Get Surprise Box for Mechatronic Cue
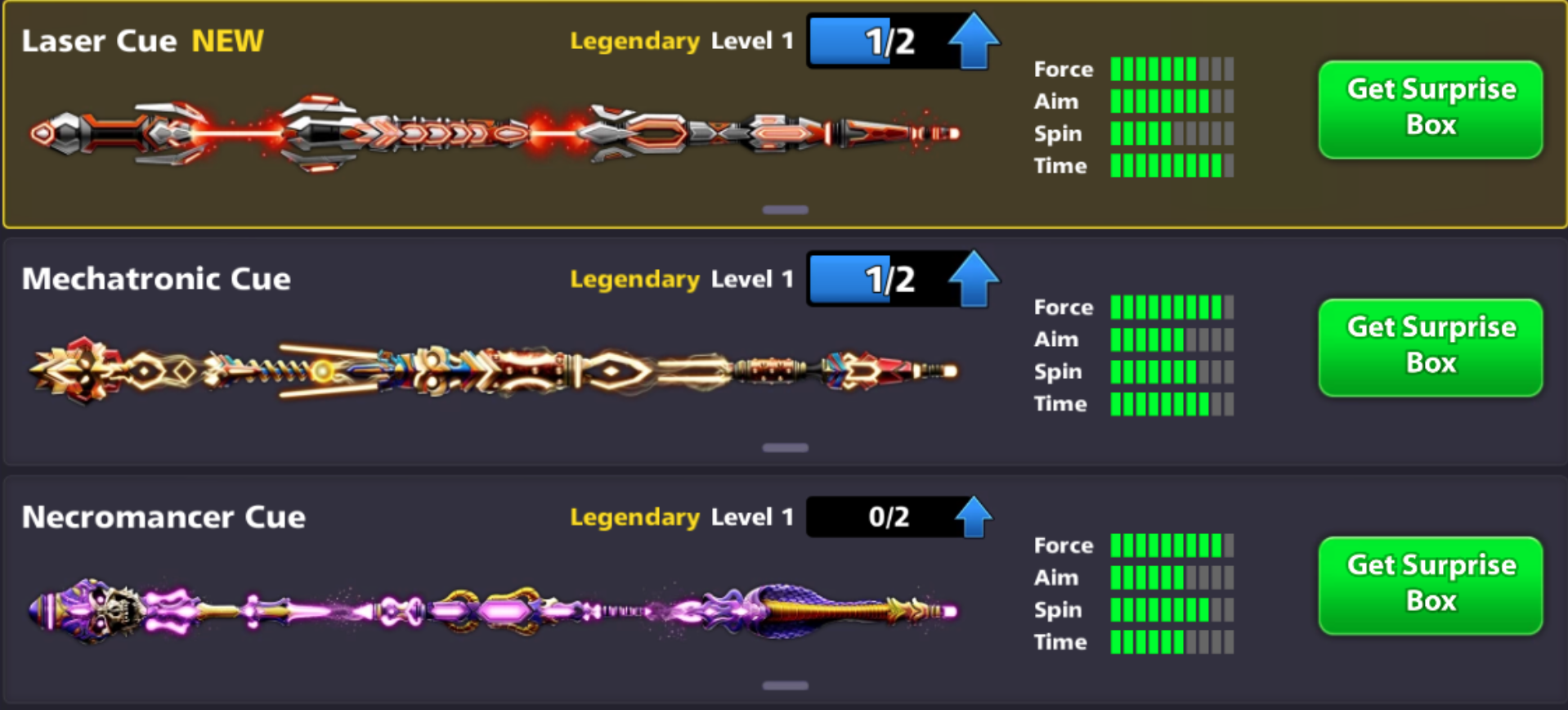 pos(1431,347)
